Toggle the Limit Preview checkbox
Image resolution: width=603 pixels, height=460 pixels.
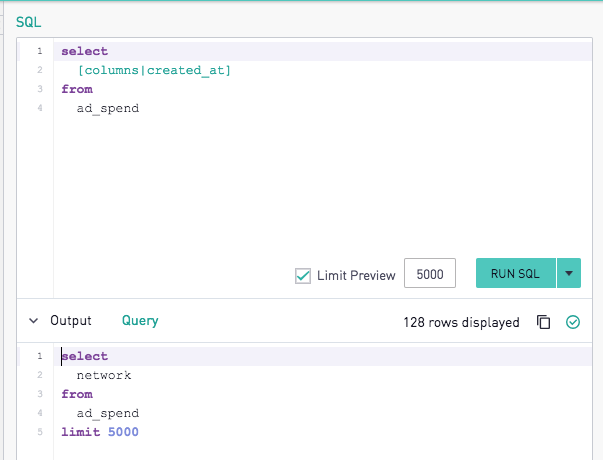click(x=303, y=275)
